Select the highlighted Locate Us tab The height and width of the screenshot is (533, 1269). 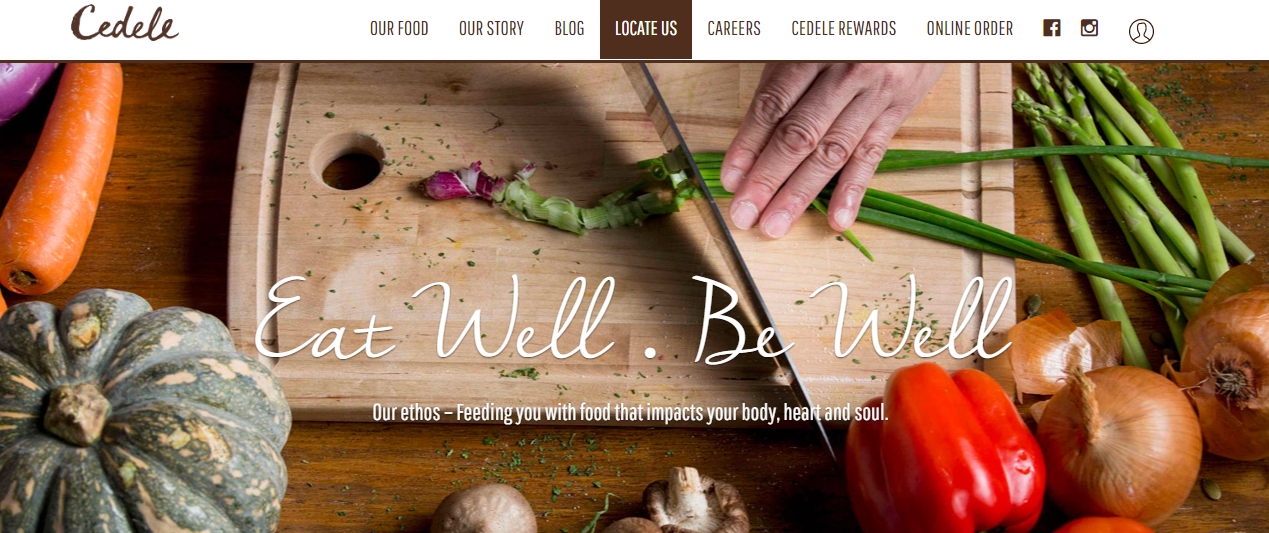point(646,29)
